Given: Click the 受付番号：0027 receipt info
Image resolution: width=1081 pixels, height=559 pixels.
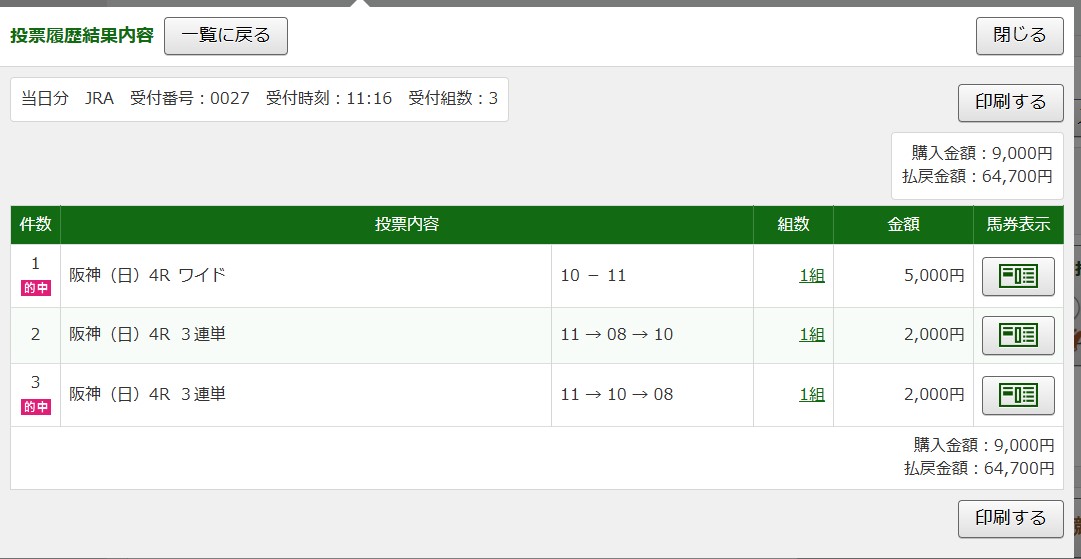Looking at the screenshot, I should tap(190, 99).
